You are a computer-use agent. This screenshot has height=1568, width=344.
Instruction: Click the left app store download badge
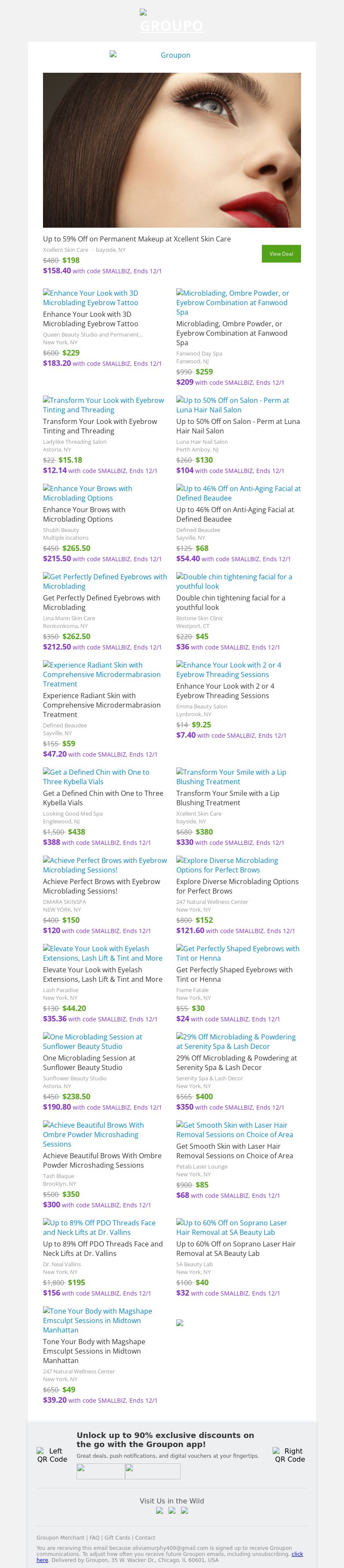tap(100, 1471)
